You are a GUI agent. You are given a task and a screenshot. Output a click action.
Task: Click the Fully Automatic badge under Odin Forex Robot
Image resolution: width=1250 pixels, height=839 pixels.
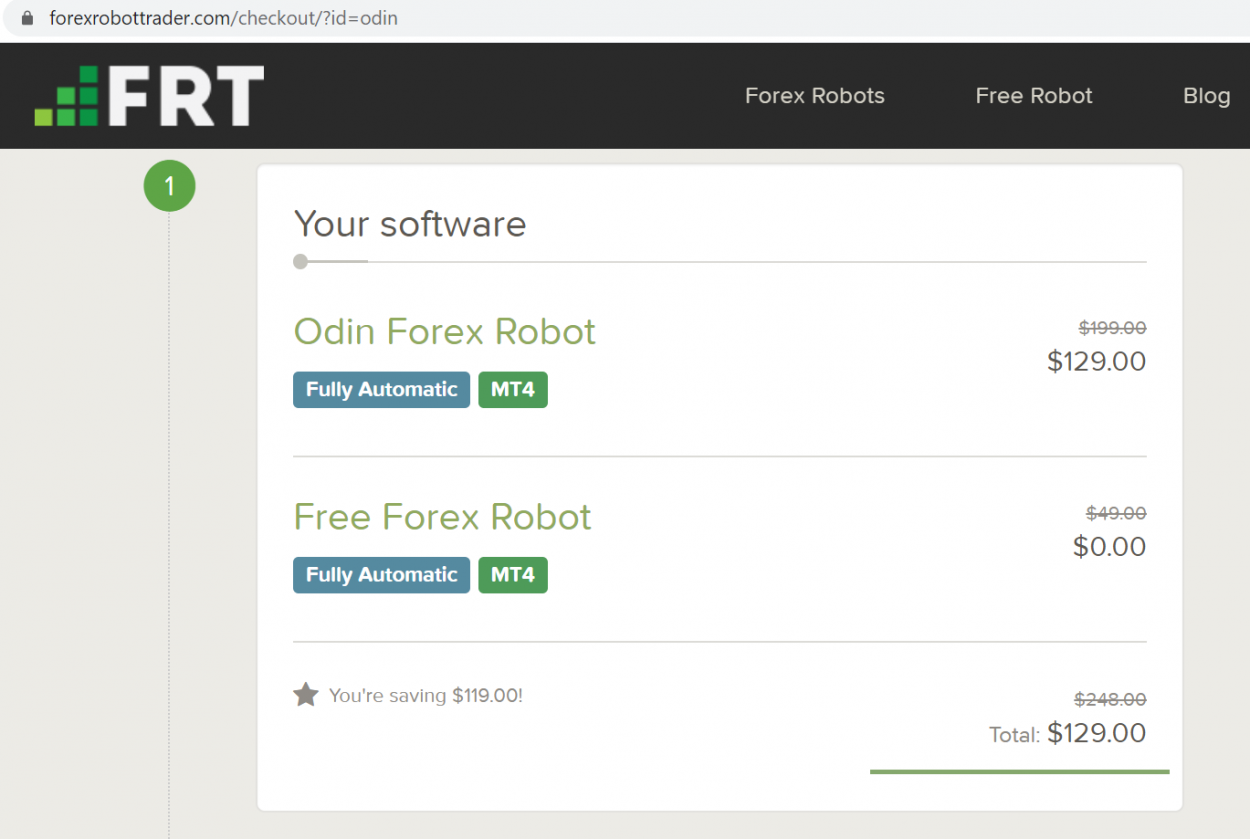click(x=381, y=390)
